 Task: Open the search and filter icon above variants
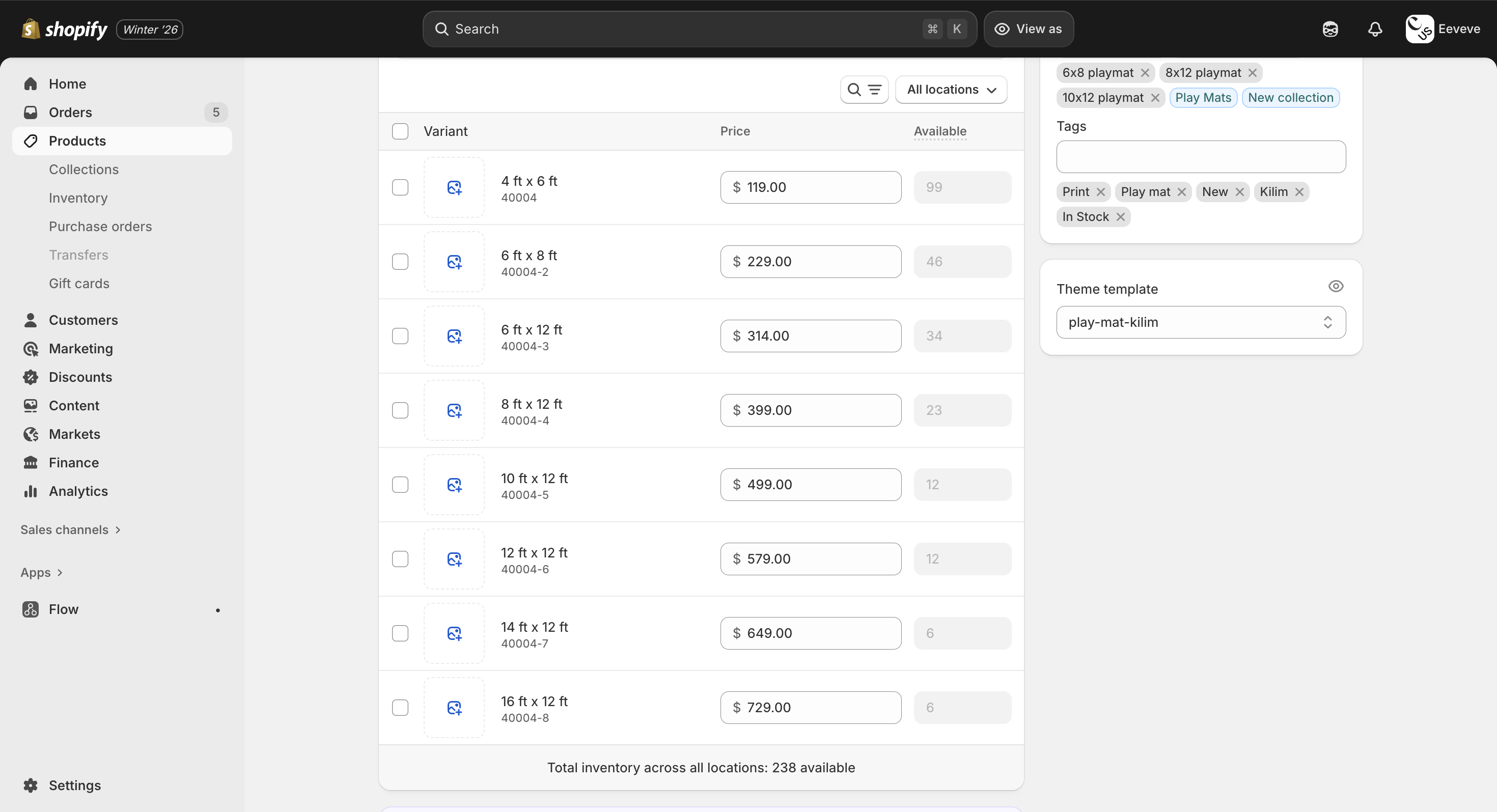(864, 89)
